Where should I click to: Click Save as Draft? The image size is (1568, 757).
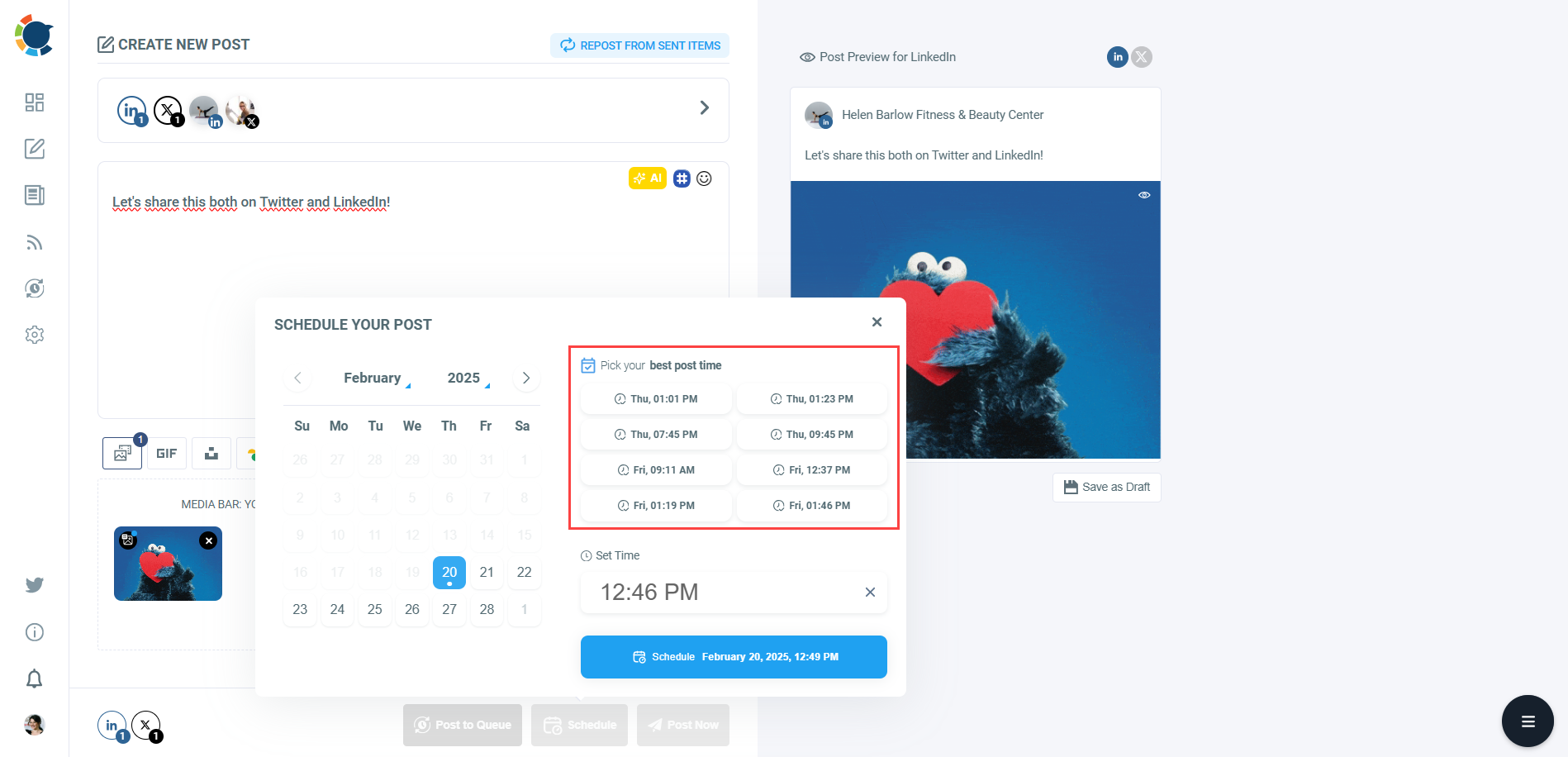click(1106, 487)
